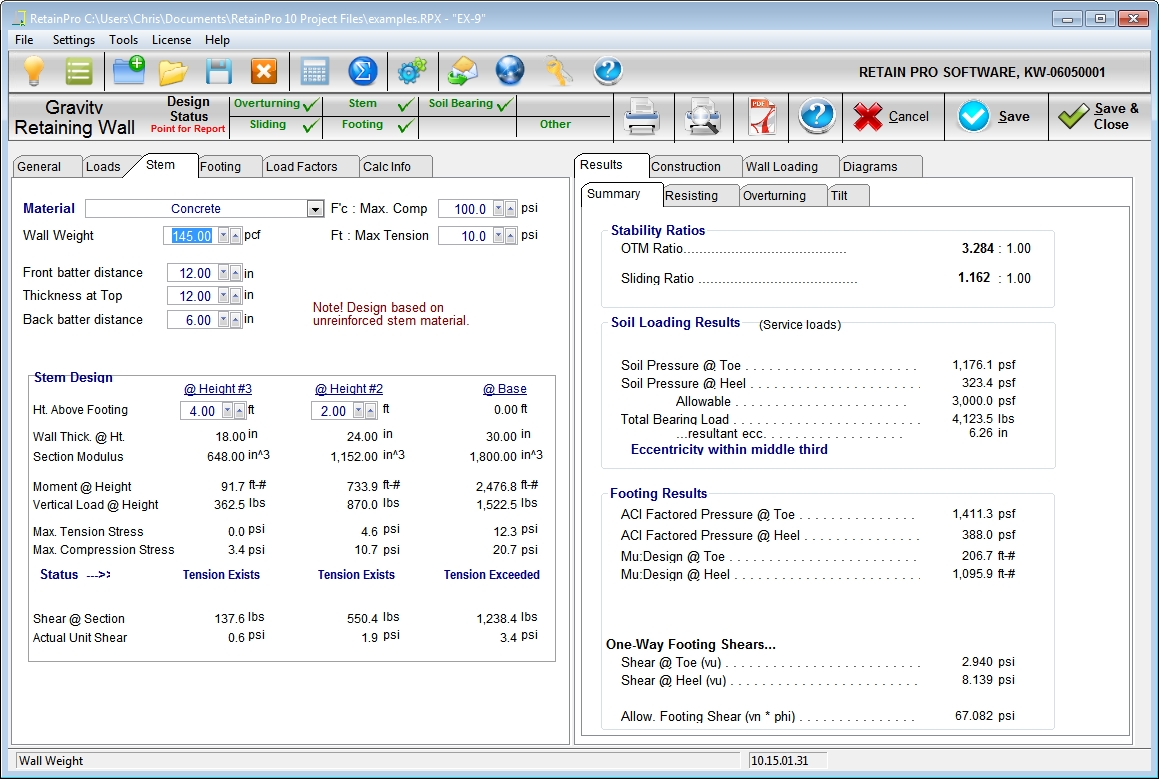
Task: Open the Settings menu
Action: [74, 40]
